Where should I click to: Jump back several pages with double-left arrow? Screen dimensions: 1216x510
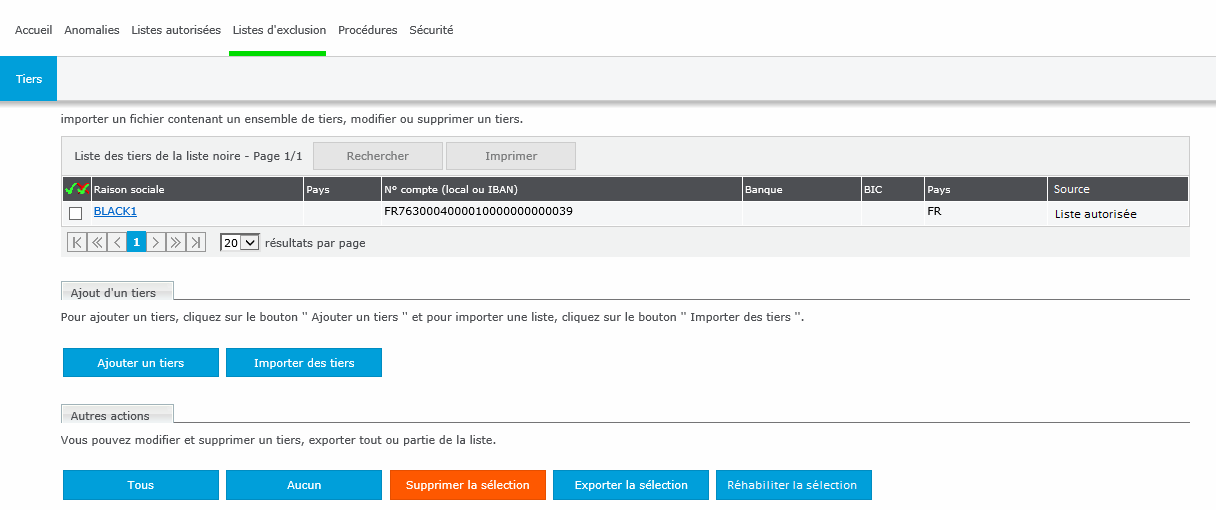point(97,242)
